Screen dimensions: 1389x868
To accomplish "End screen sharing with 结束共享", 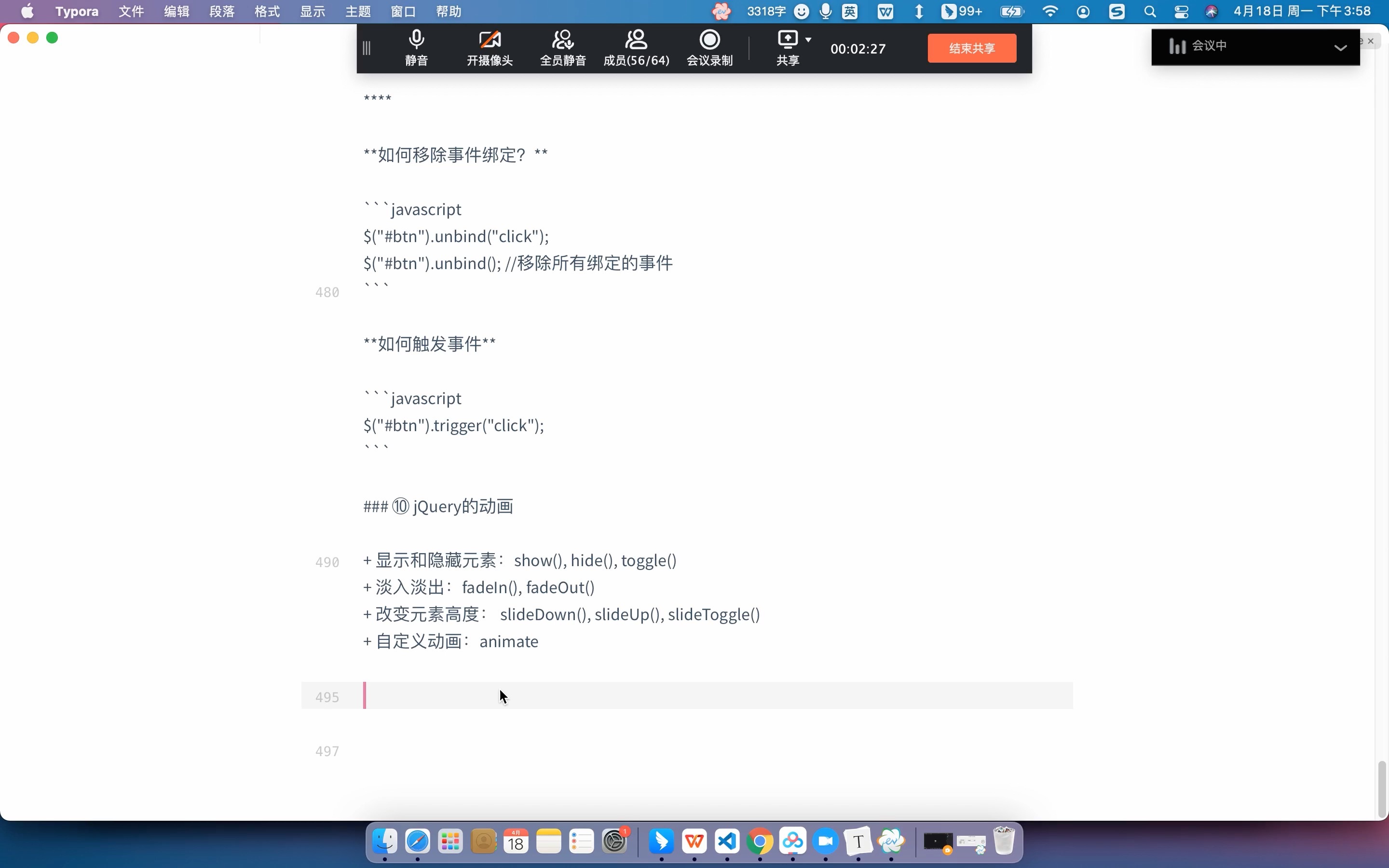I will 971,48.
